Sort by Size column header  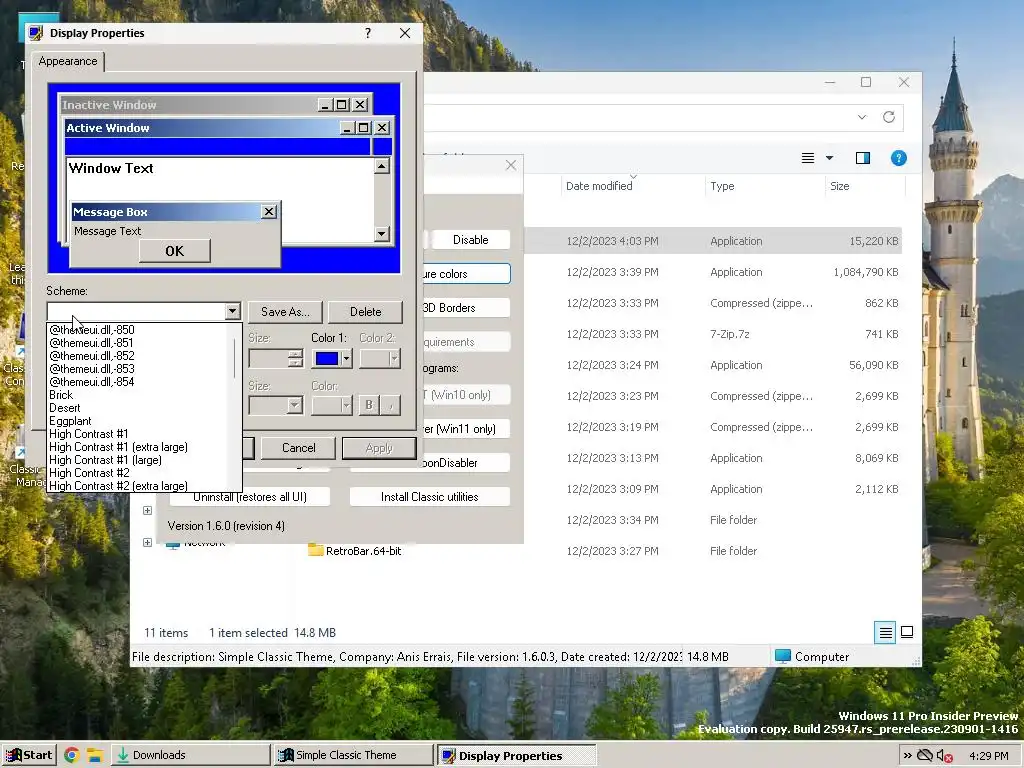840,186
